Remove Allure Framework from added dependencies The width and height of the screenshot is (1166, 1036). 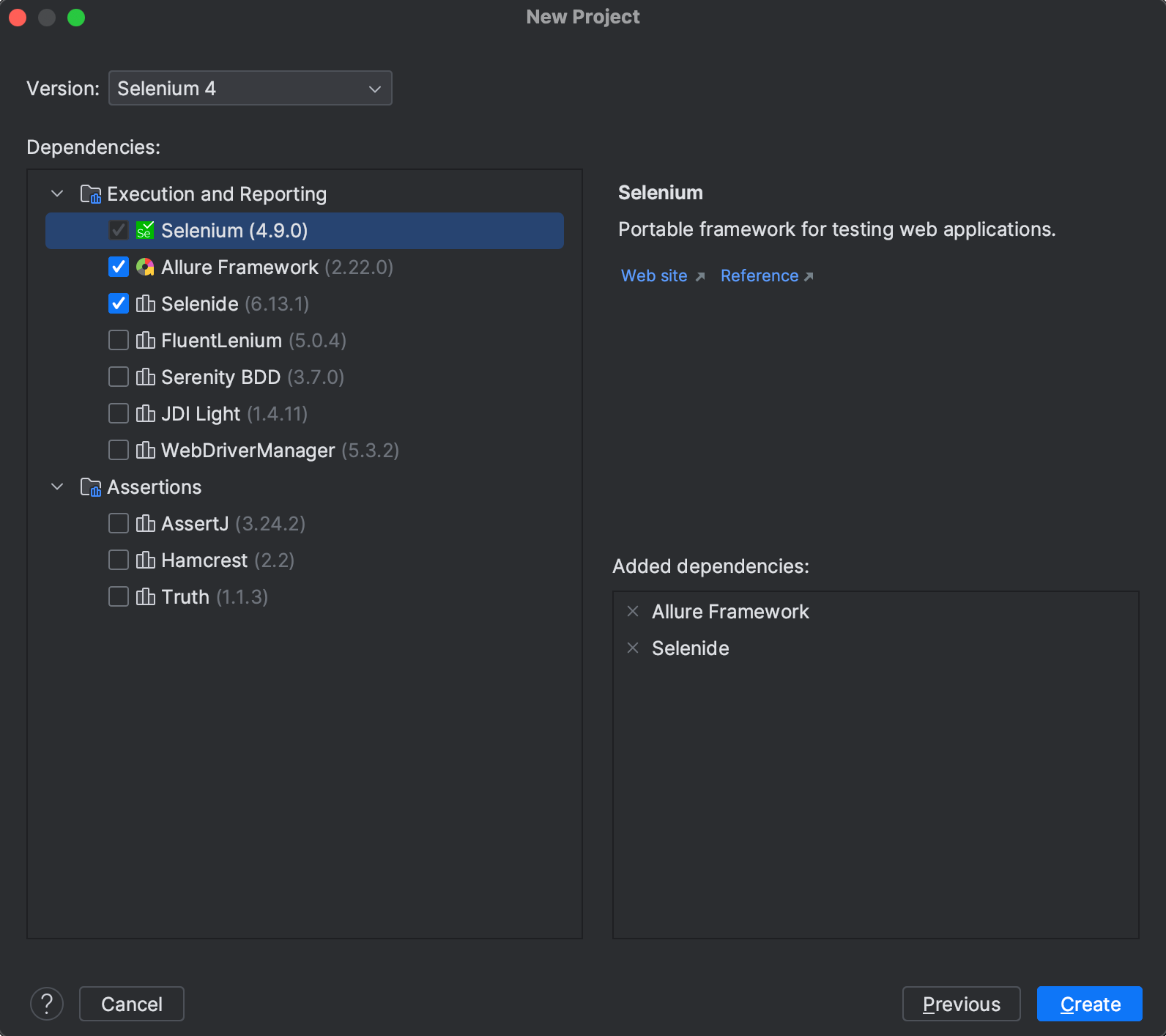[x=634, y=612]
